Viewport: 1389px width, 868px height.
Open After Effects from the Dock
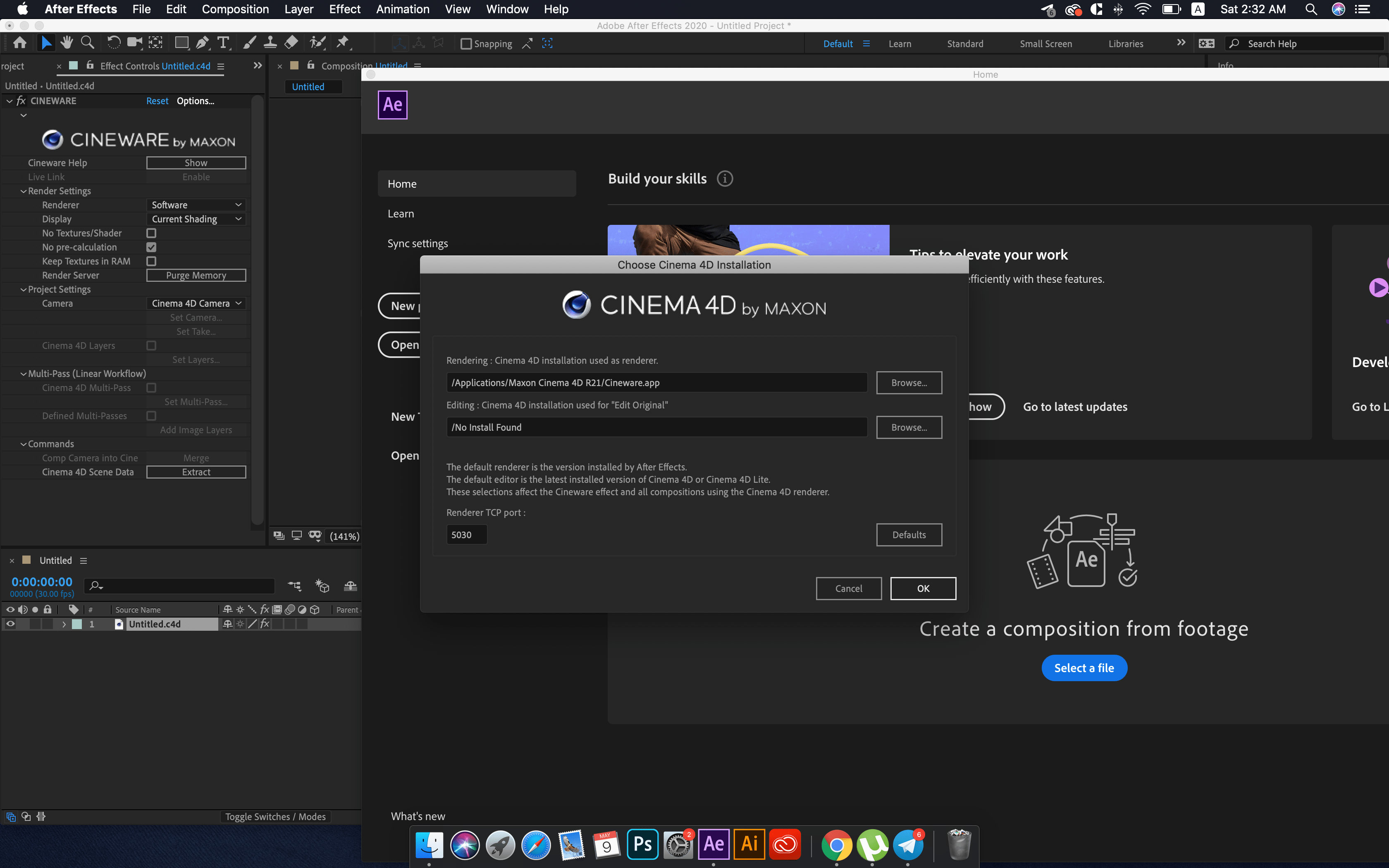click(x=714, y=844)
